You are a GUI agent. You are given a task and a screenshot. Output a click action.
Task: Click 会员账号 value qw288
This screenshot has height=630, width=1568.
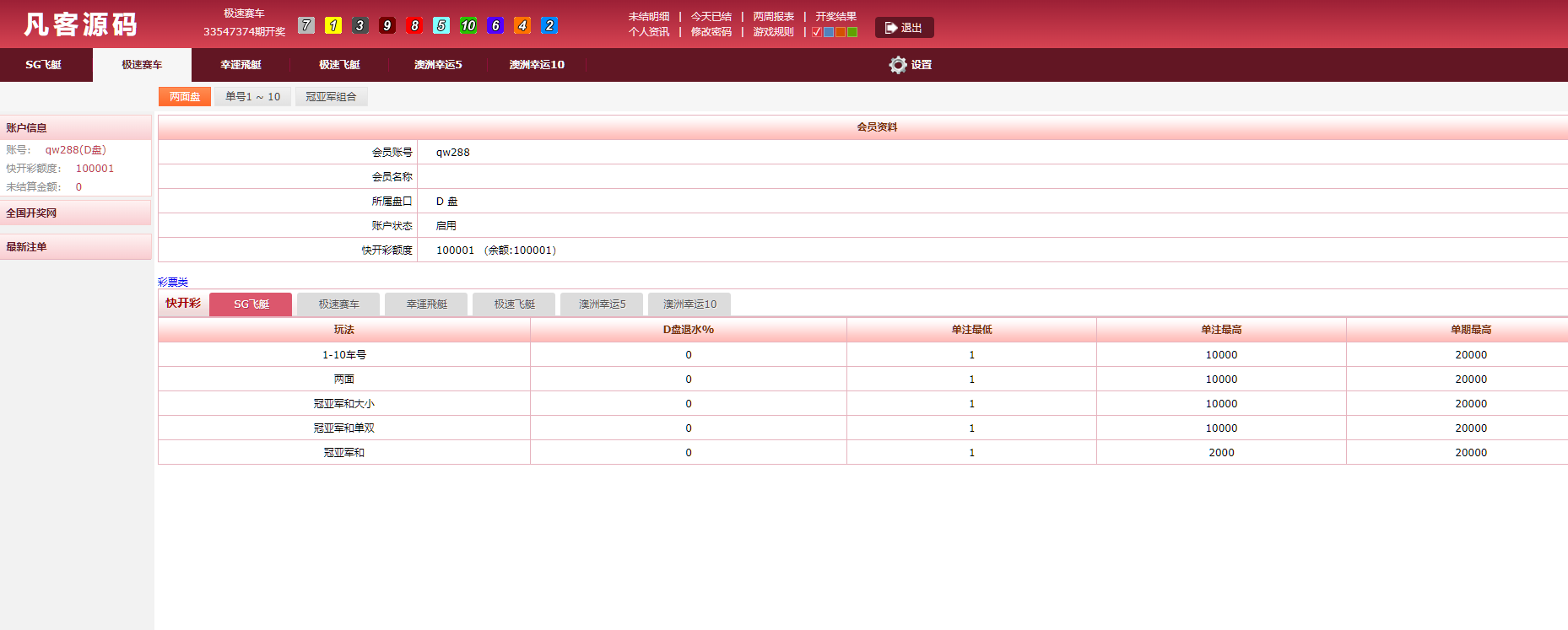(453, 153)
